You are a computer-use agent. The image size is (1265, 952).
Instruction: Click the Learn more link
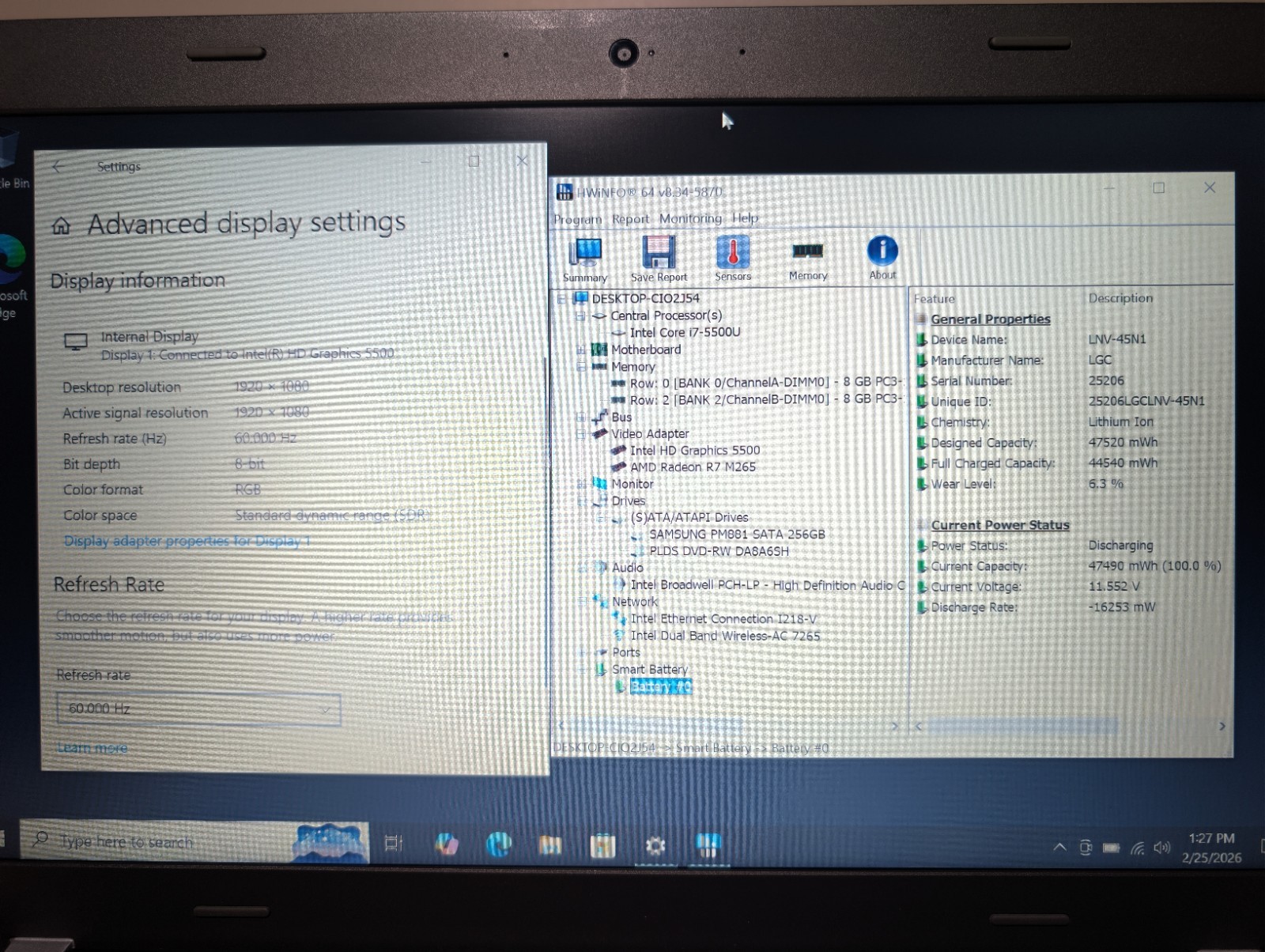coord(92,748)
